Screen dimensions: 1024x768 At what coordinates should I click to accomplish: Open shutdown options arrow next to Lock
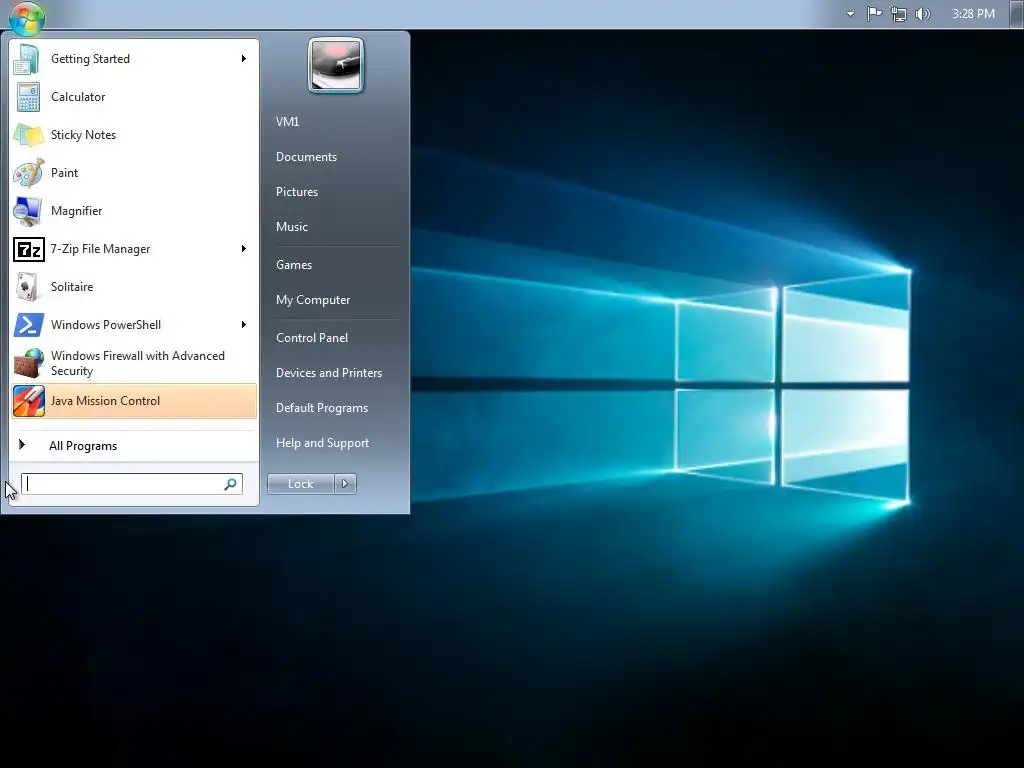[x=345, y=484]
